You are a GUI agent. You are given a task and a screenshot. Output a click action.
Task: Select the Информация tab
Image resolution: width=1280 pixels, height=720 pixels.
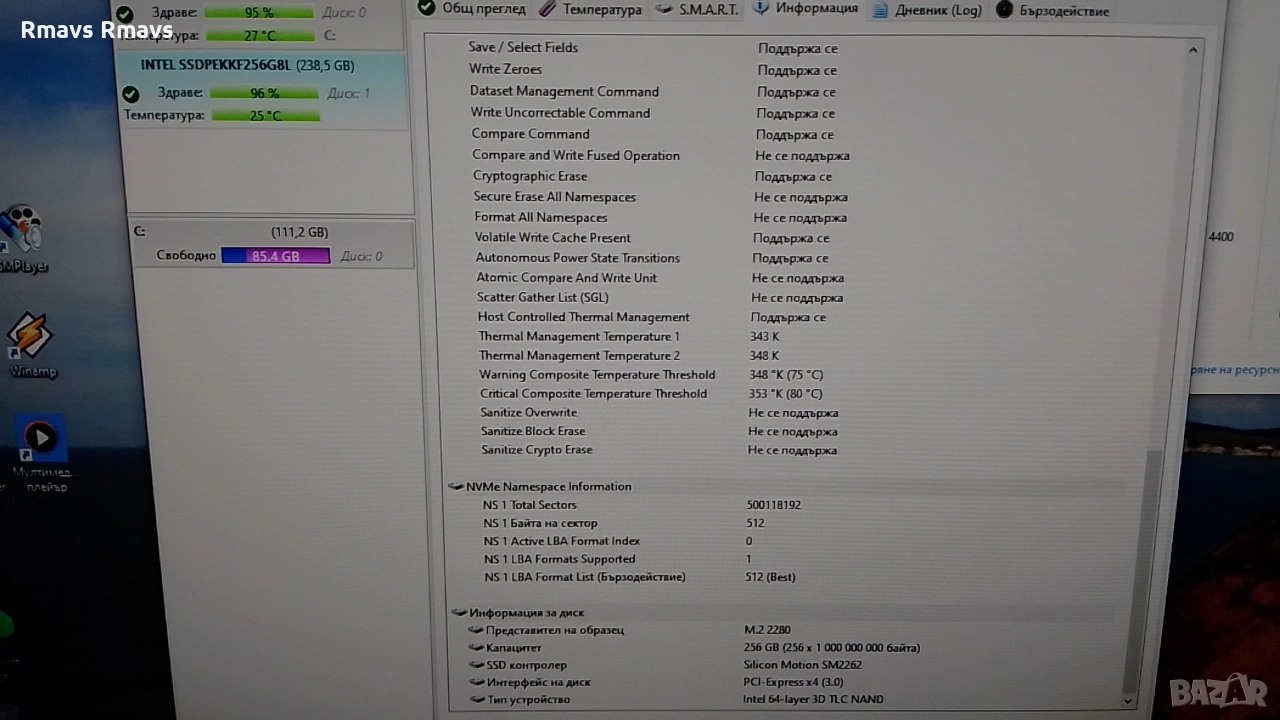coord(805,8)
